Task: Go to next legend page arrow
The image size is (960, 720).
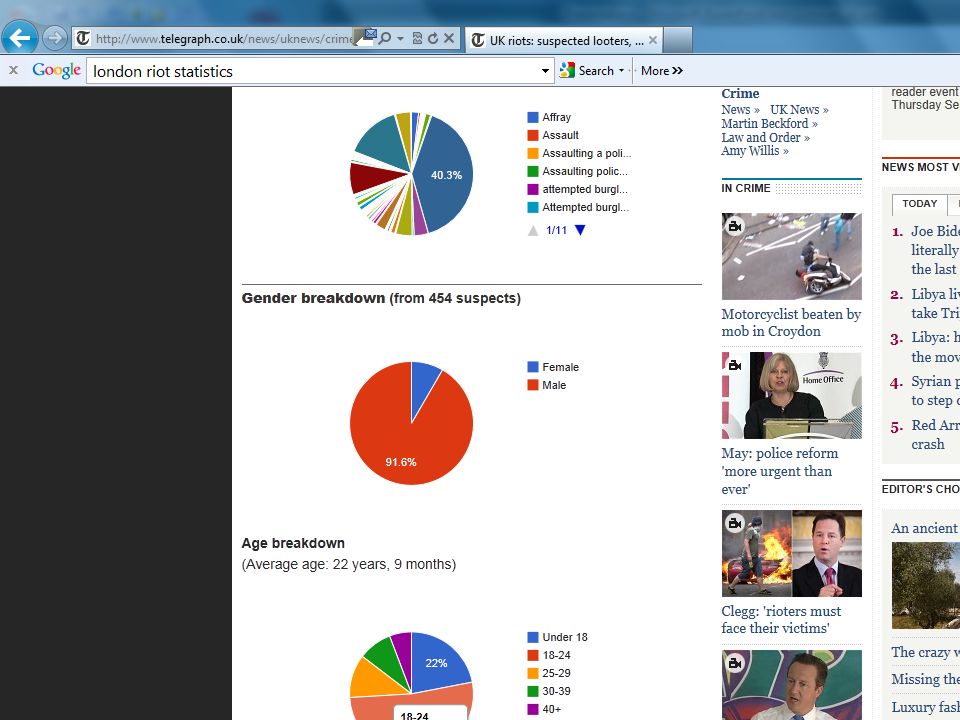Action: pyautogui.click(x=580, y=230)
